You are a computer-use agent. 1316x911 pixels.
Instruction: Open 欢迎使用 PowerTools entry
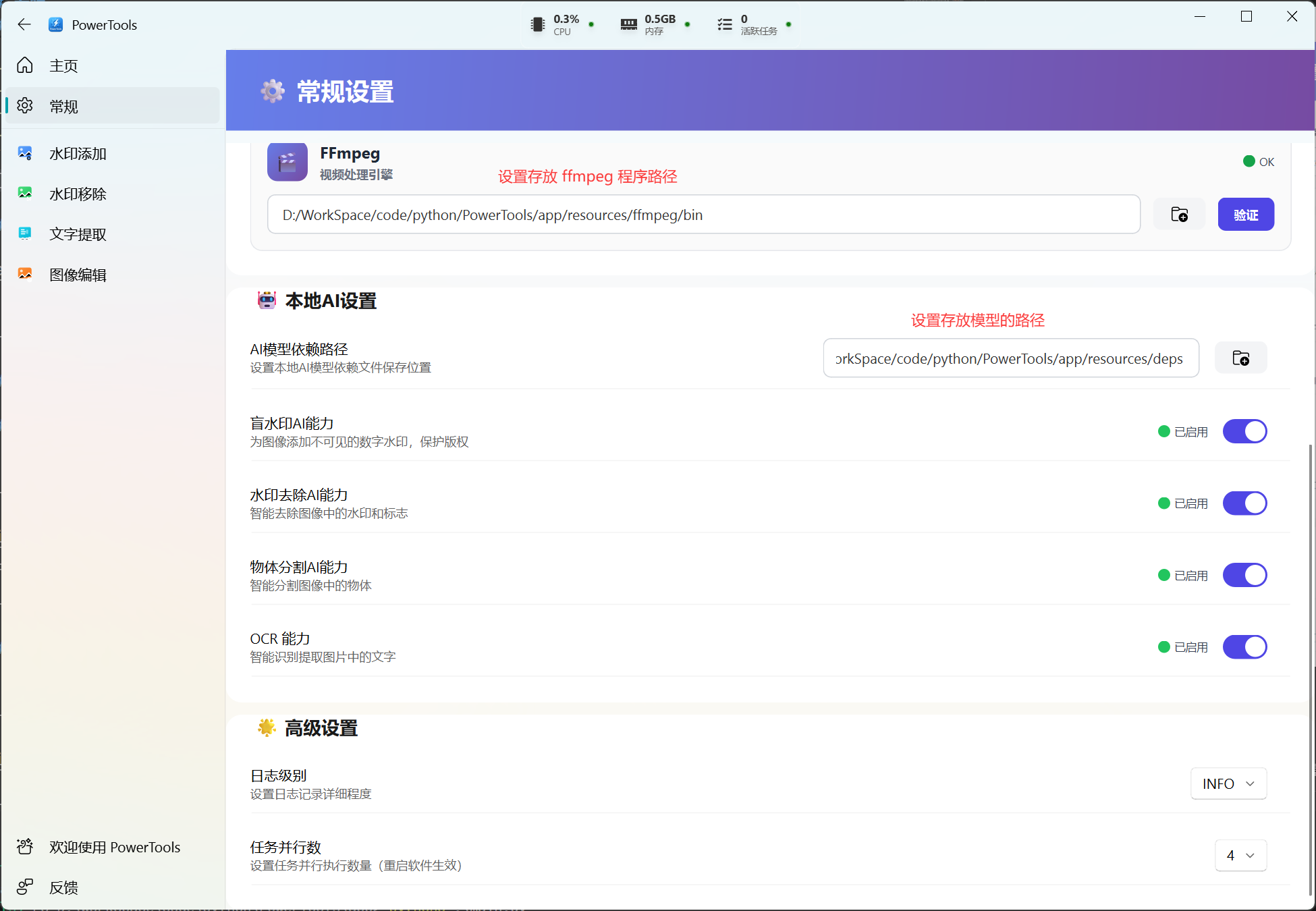112,847
